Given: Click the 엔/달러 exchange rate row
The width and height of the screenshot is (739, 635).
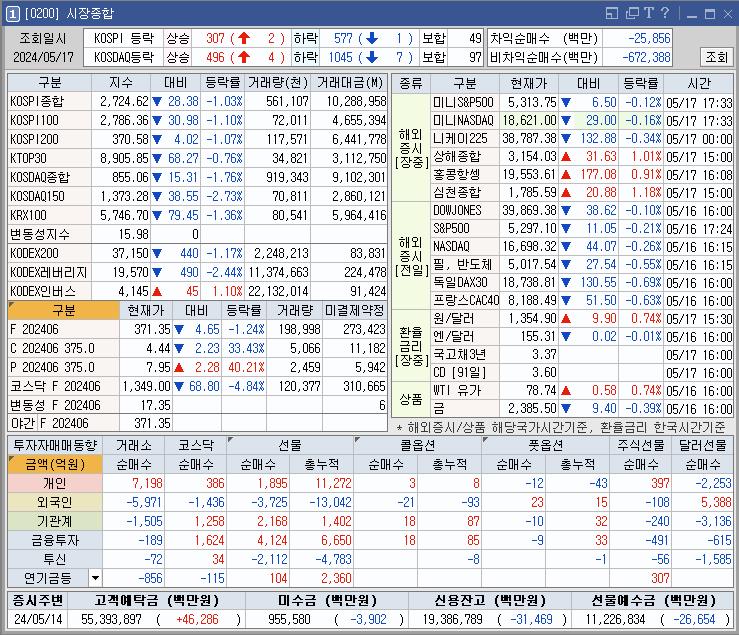Looking at the screenshot, I should click(582, 337).
